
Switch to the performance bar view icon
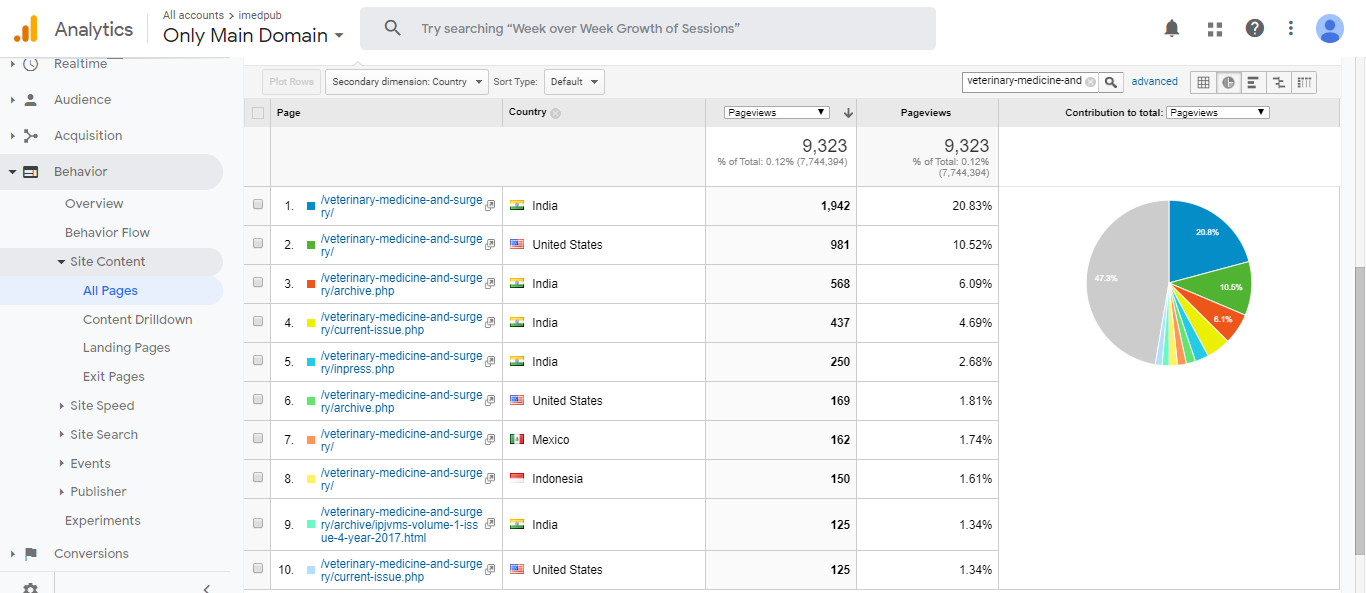point(1253,82)
